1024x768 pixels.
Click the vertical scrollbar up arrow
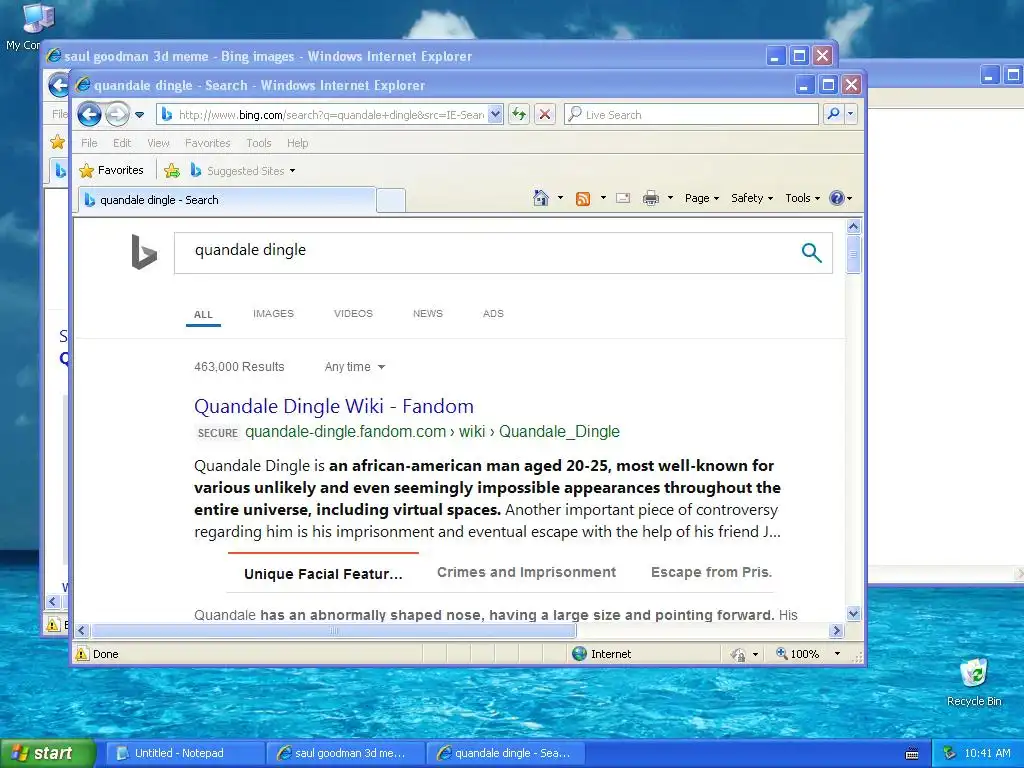point(854,227)
